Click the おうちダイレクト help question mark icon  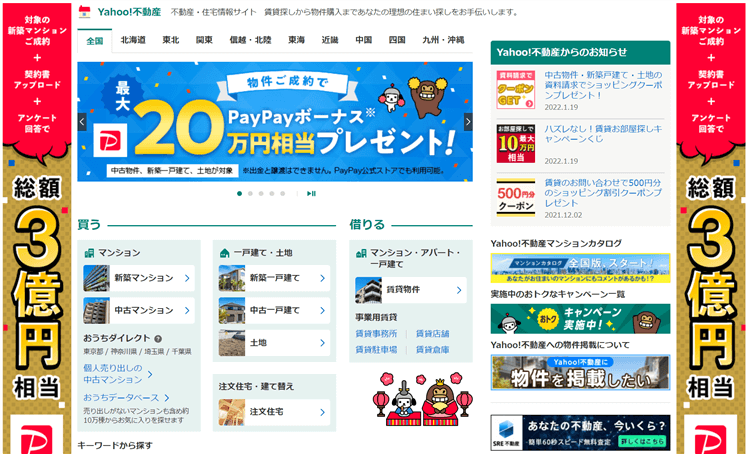[158, 339]
